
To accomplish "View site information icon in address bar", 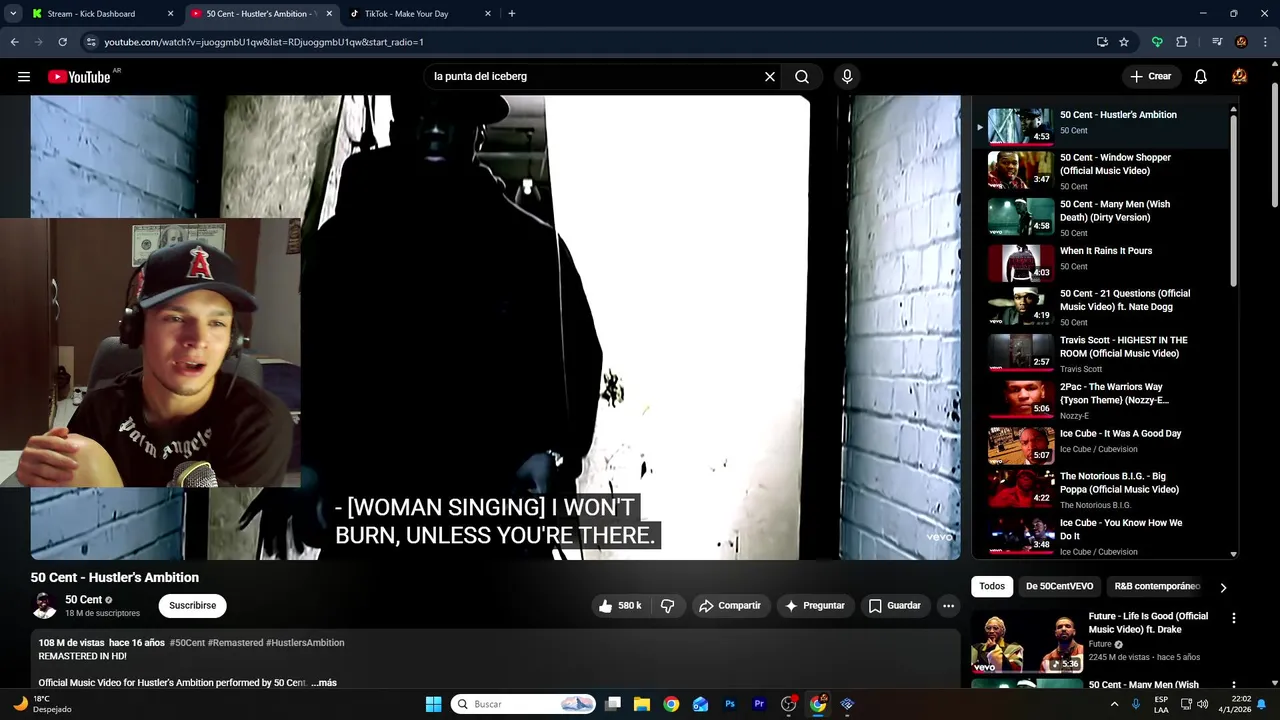I will tap(90, 42).
